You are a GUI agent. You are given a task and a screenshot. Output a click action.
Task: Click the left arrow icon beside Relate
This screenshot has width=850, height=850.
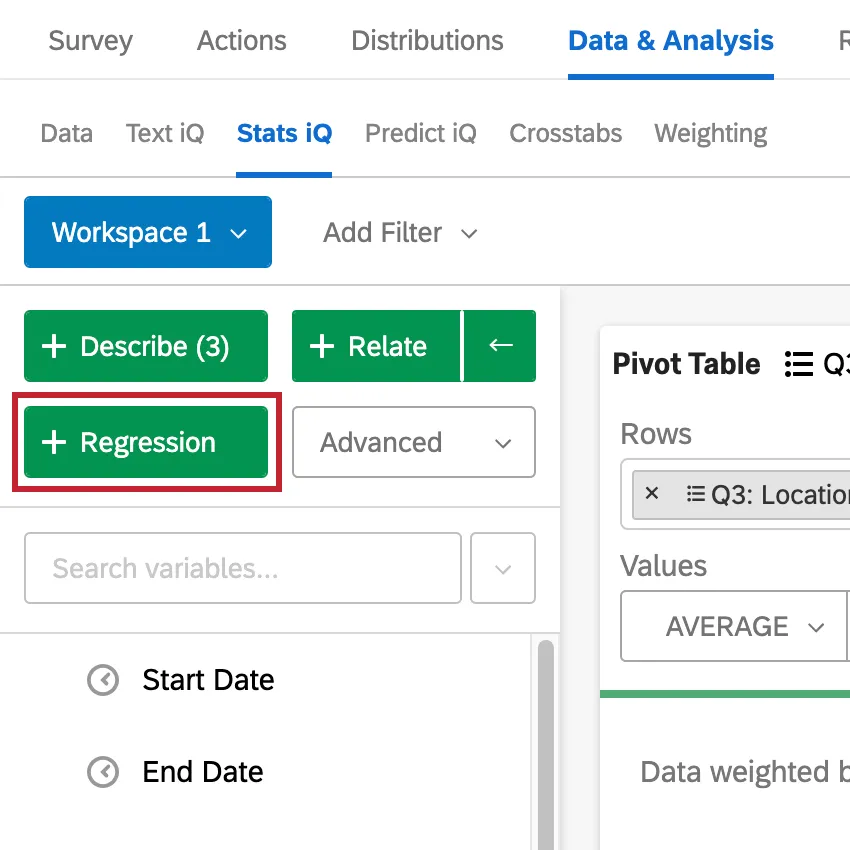(x=499, y=346)
